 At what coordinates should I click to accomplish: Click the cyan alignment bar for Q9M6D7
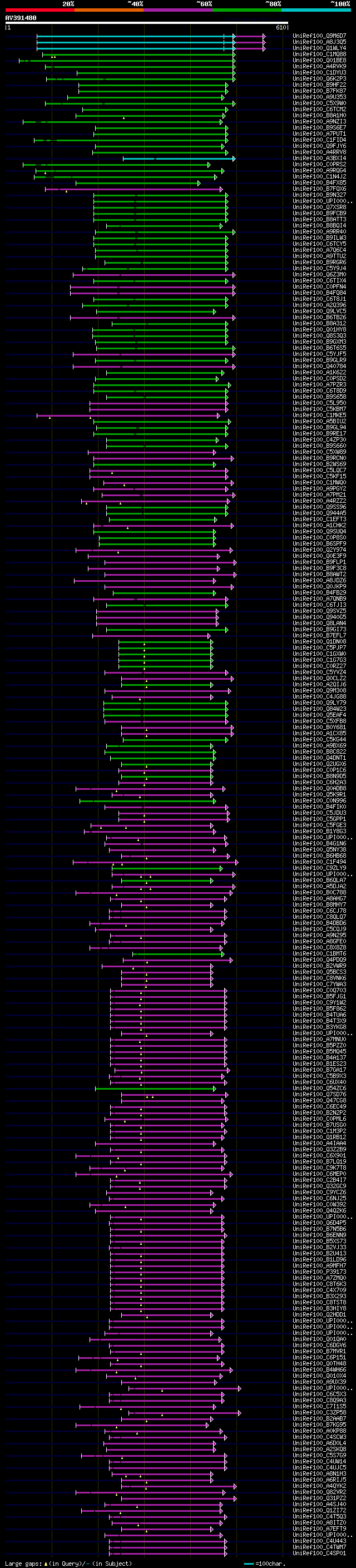click(136, 37)
